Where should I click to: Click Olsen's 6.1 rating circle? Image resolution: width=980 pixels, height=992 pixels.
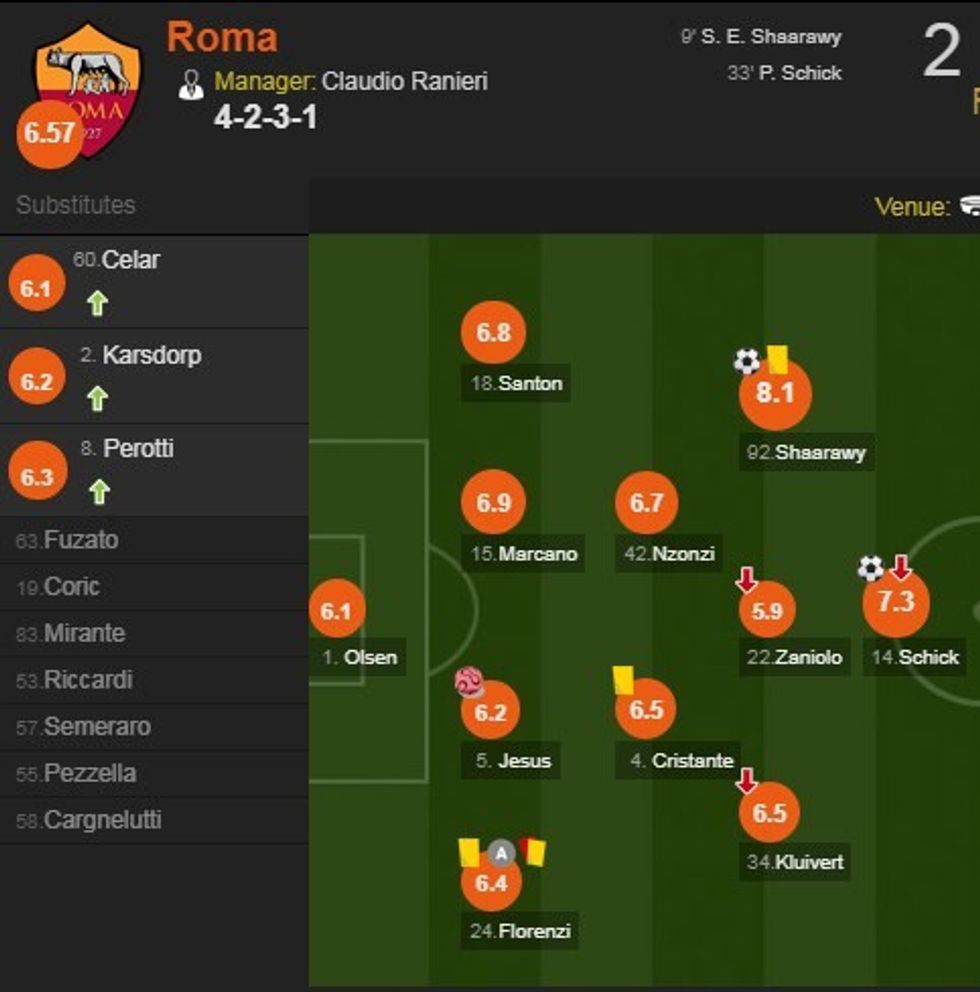[x=337, y=610]
